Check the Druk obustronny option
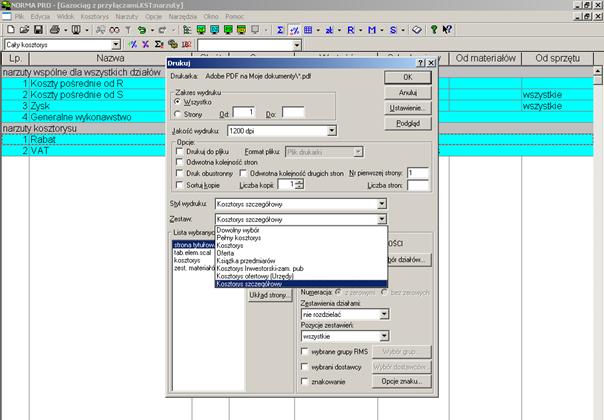The height and width of the screenshot is (420, 604). (180, 173)
